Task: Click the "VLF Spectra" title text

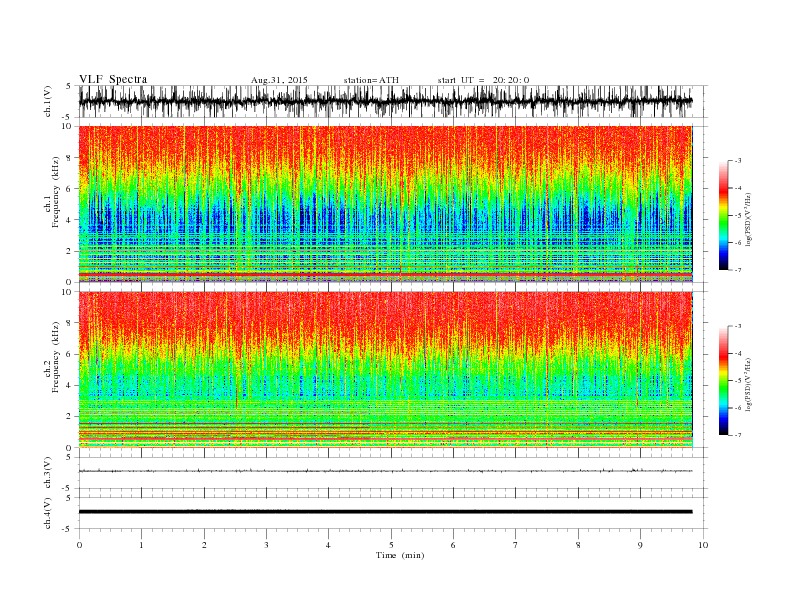Action: pos(113,79)
